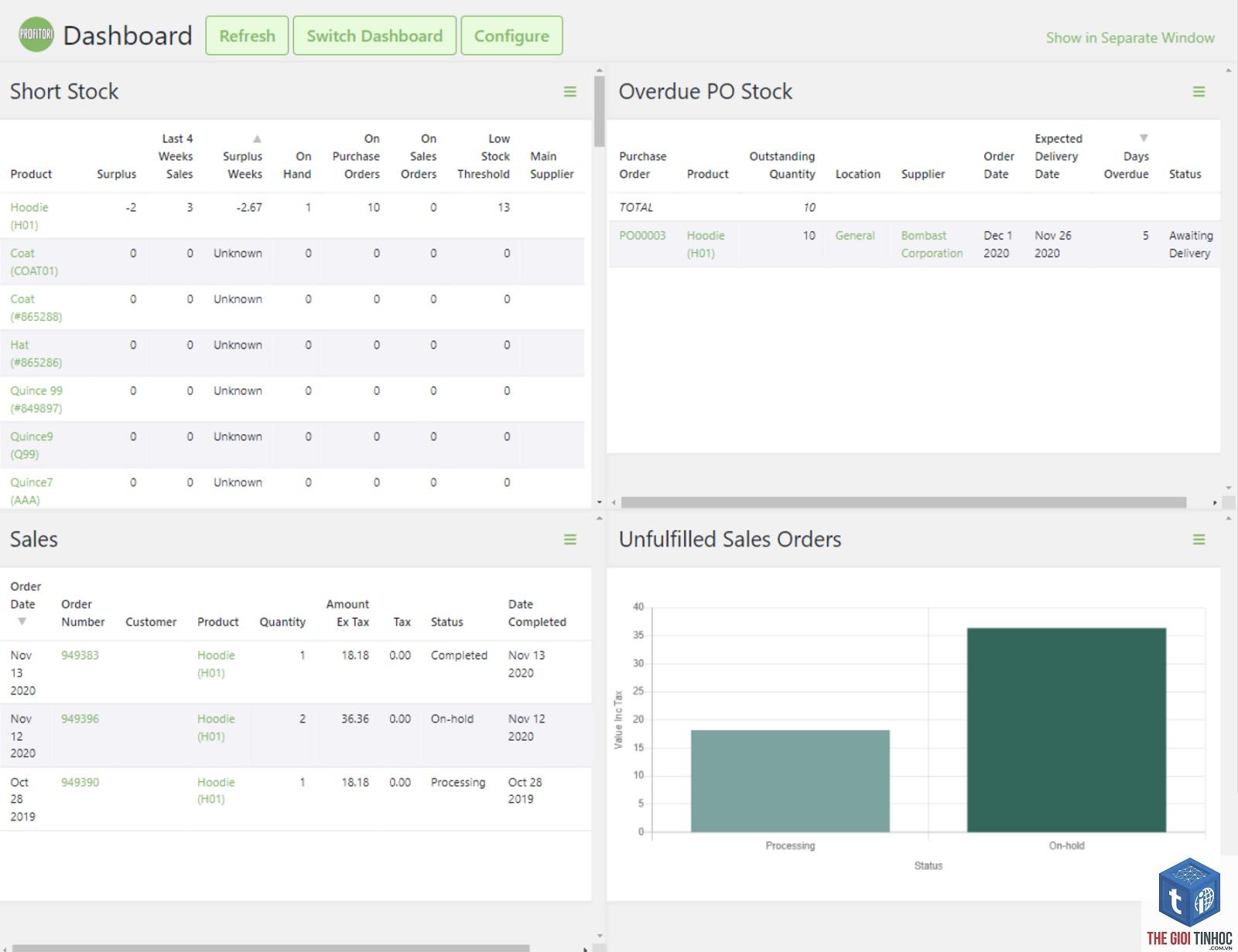This screenshot has width=1238, height=952.
Task: Open the Overdue PO Stock hamburger menu
Action: click(1199, 91)
